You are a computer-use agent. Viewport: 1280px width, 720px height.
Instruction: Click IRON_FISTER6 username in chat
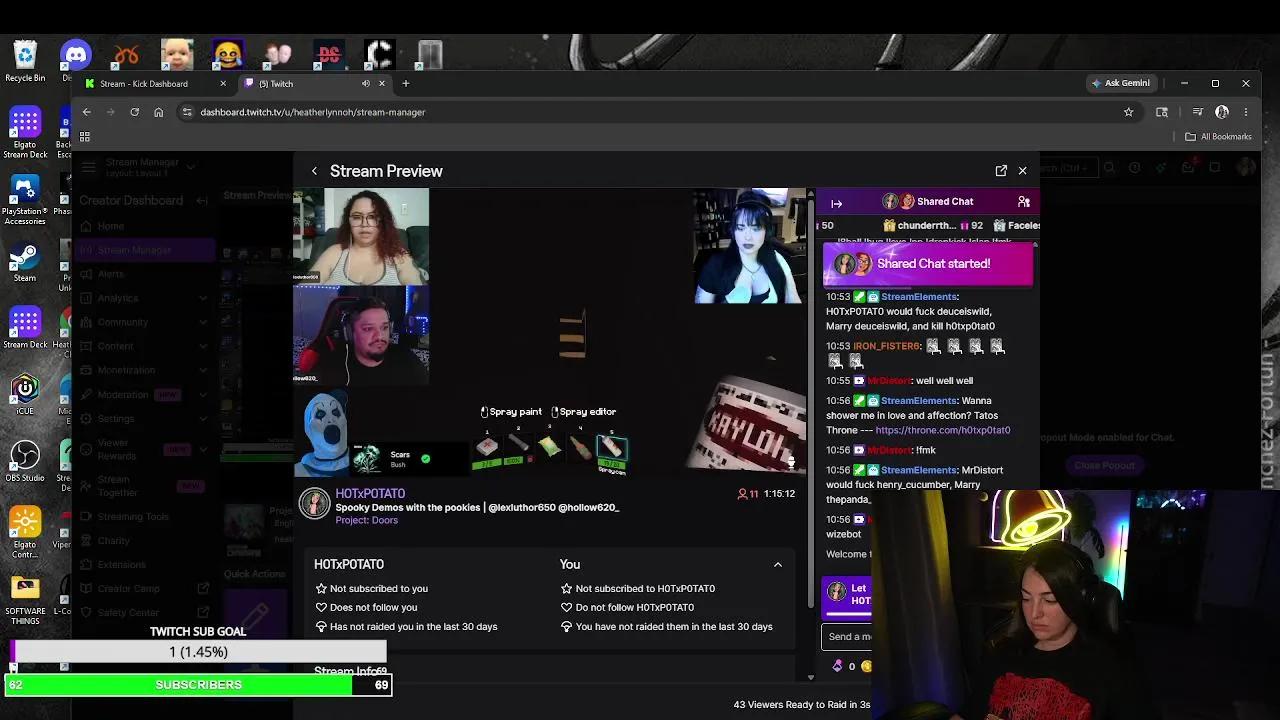[886, 346]
